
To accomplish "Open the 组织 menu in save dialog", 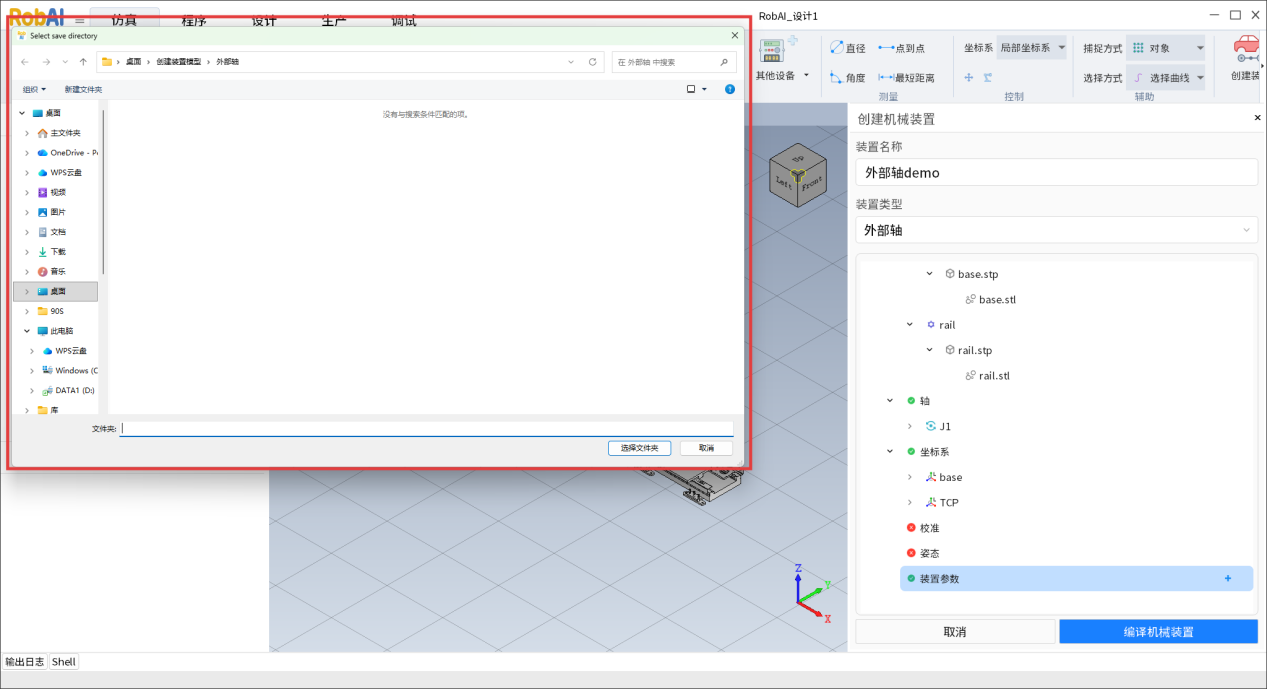I will 34,89.
